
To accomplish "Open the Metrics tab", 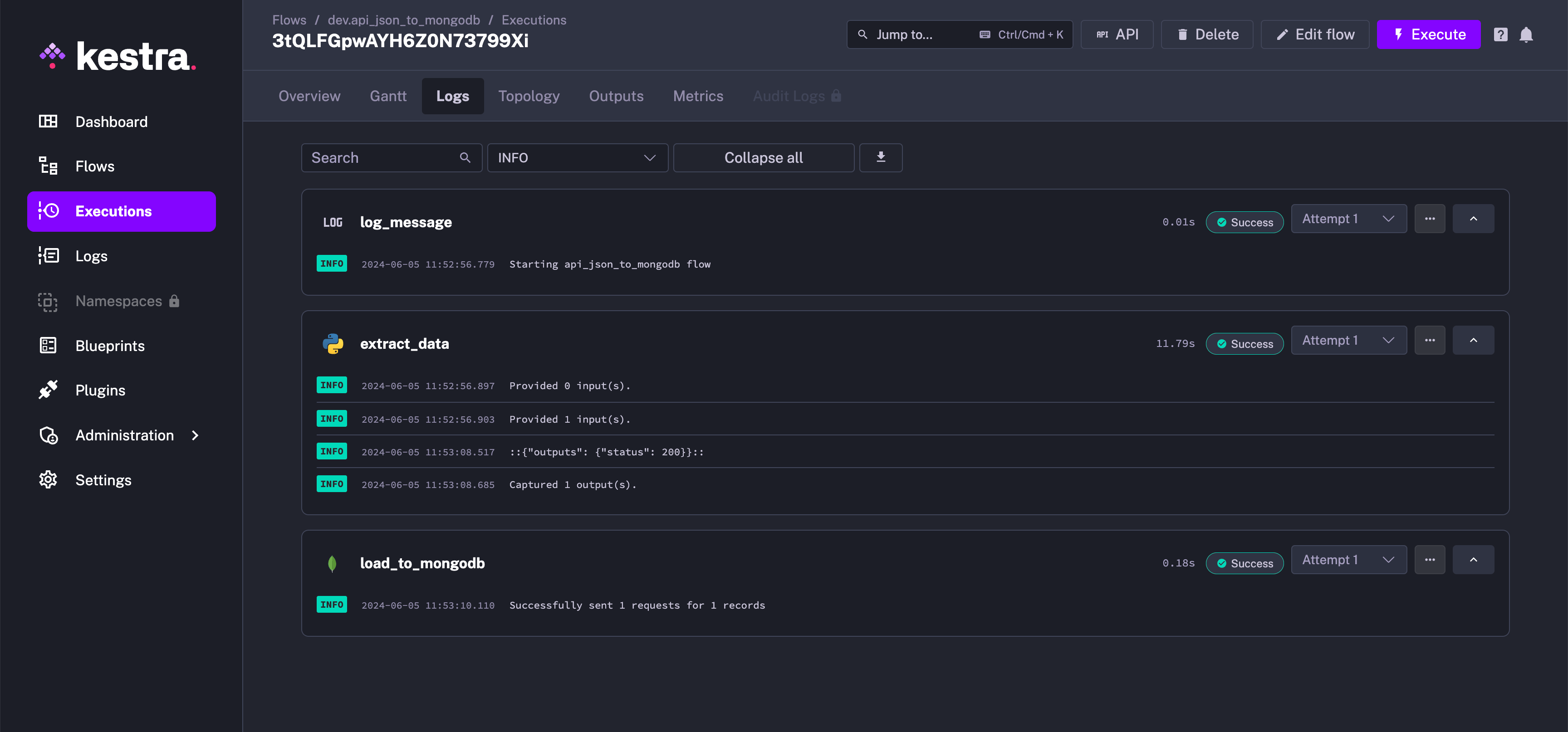I will point(697,96).
